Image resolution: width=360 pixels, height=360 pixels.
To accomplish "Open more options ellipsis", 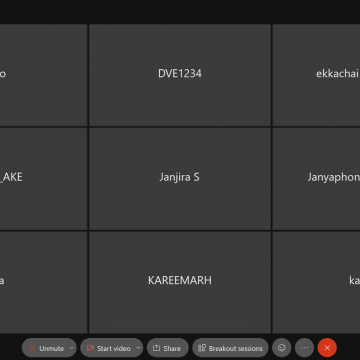I will click(x=304, y=348).
